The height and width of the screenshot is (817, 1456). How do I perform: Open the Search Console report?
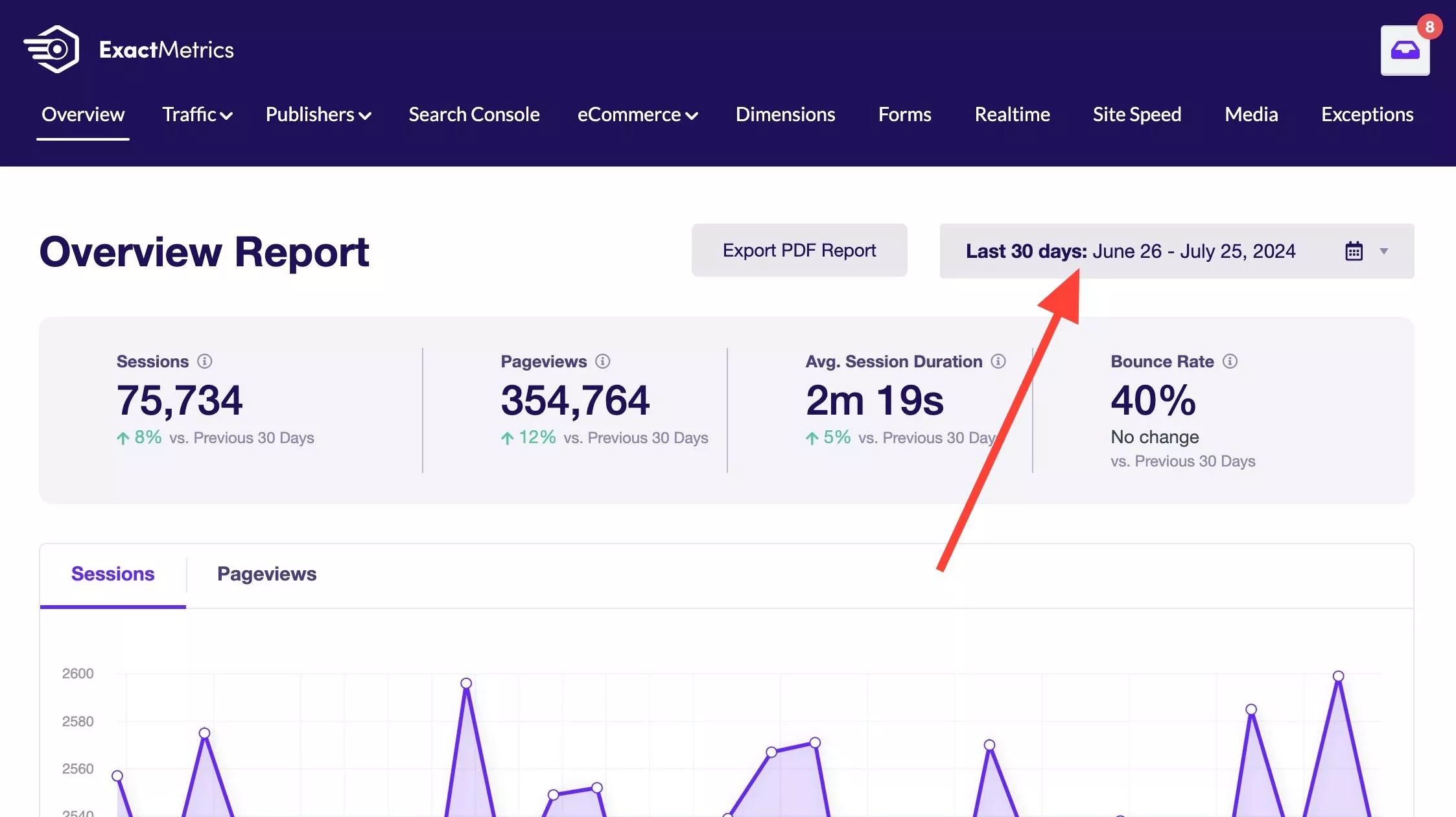tap(474, 115)
